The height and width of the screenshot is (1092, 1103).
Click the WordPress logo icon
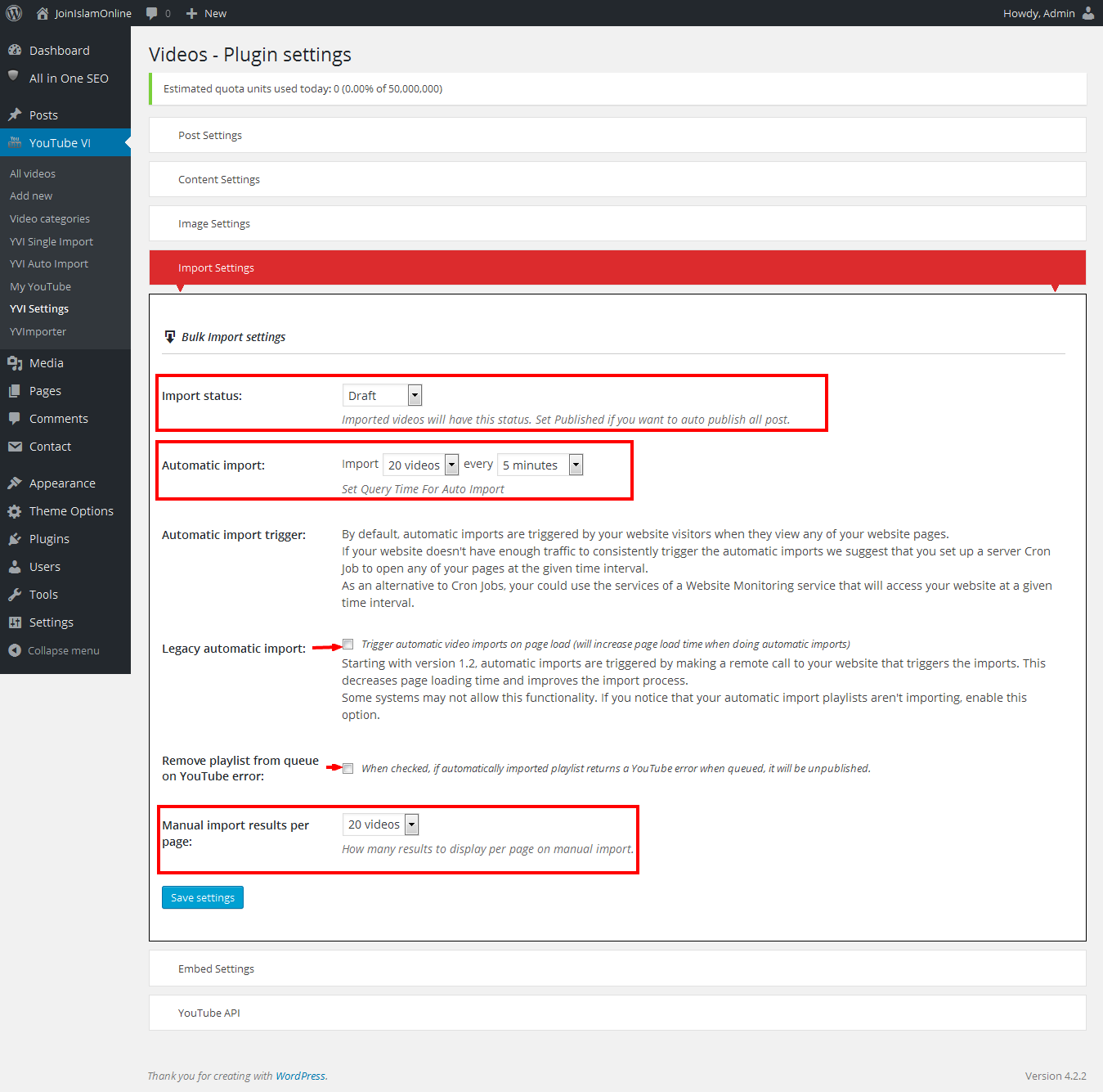14,13
